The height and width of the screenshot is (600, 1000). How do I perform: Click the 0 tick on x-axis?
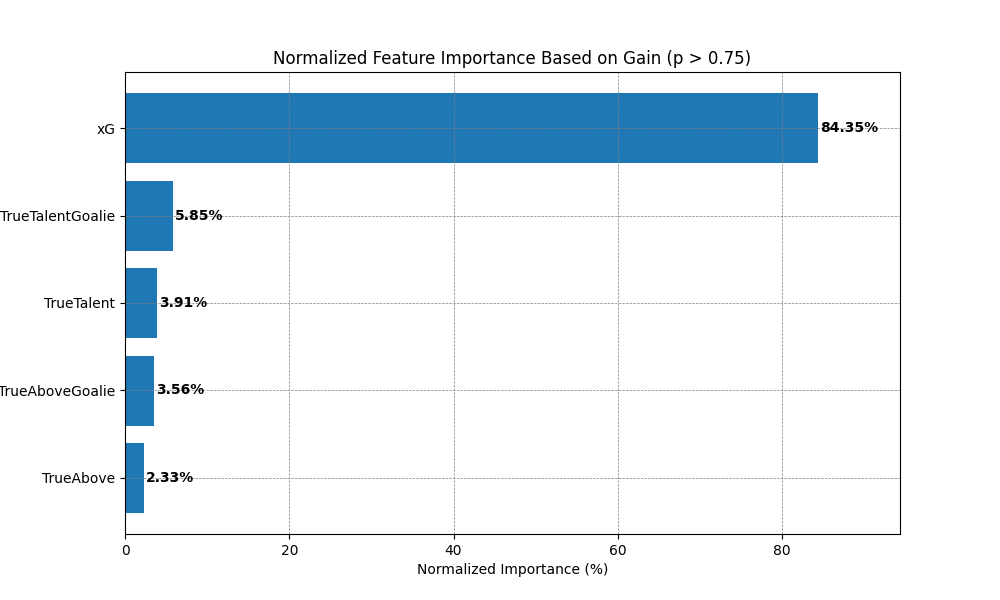point(125,549)
